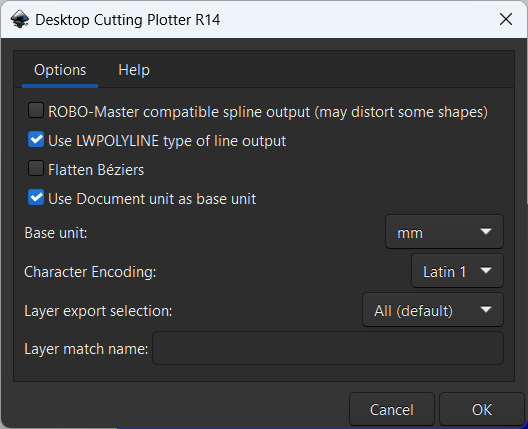Click the arrow on Character Encoding combo box
The image size is (528, 429).
pyautogui.click(x=486, y=271)
